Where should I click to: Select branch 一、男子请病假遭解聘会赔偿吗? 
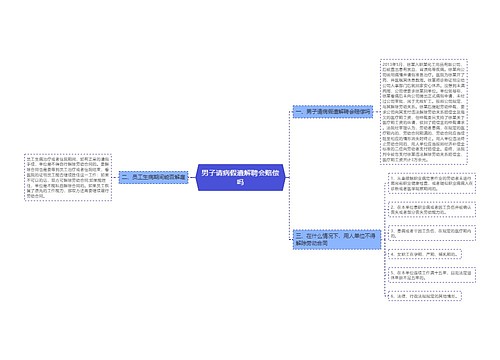(x=333, y=112)
